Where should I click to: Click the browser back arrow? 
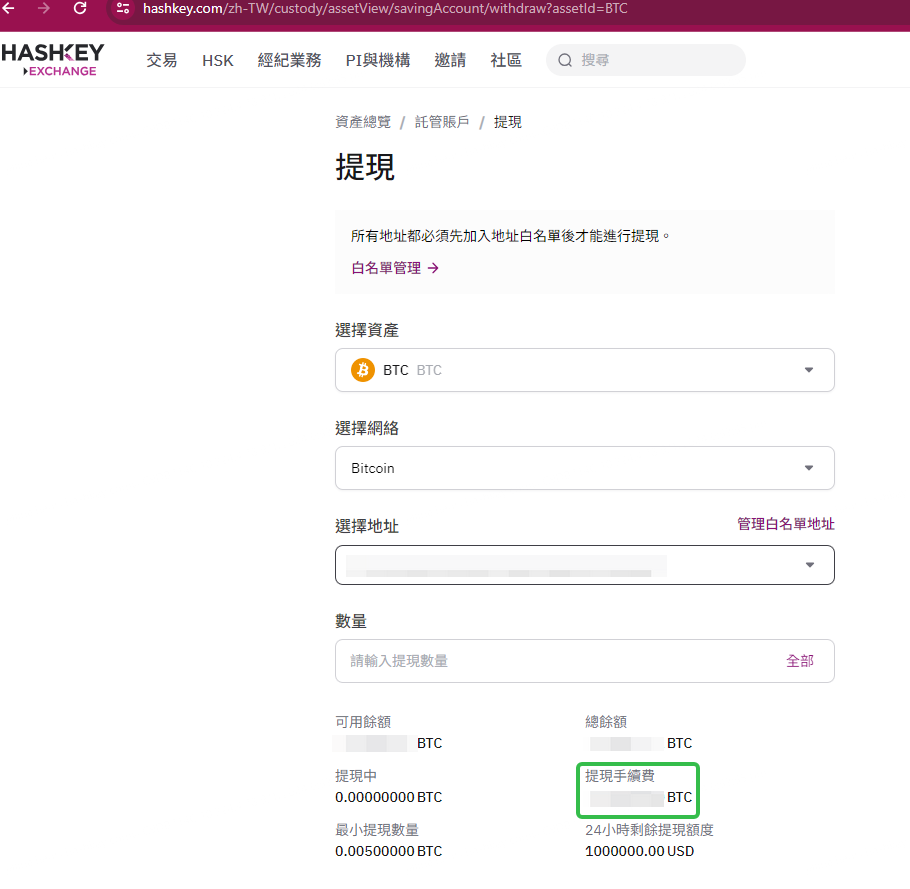[8, 8]
